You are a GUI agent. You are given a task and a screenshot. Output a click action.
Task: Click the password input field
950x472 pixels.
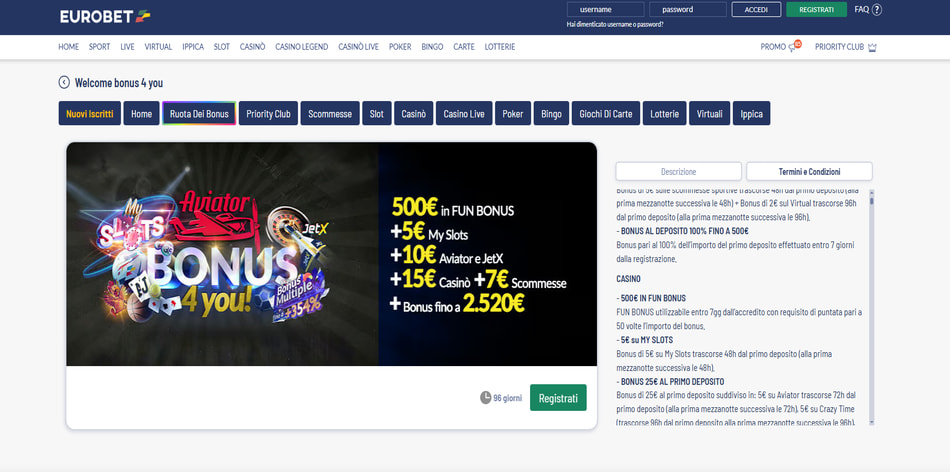click(x=688, y=10)
